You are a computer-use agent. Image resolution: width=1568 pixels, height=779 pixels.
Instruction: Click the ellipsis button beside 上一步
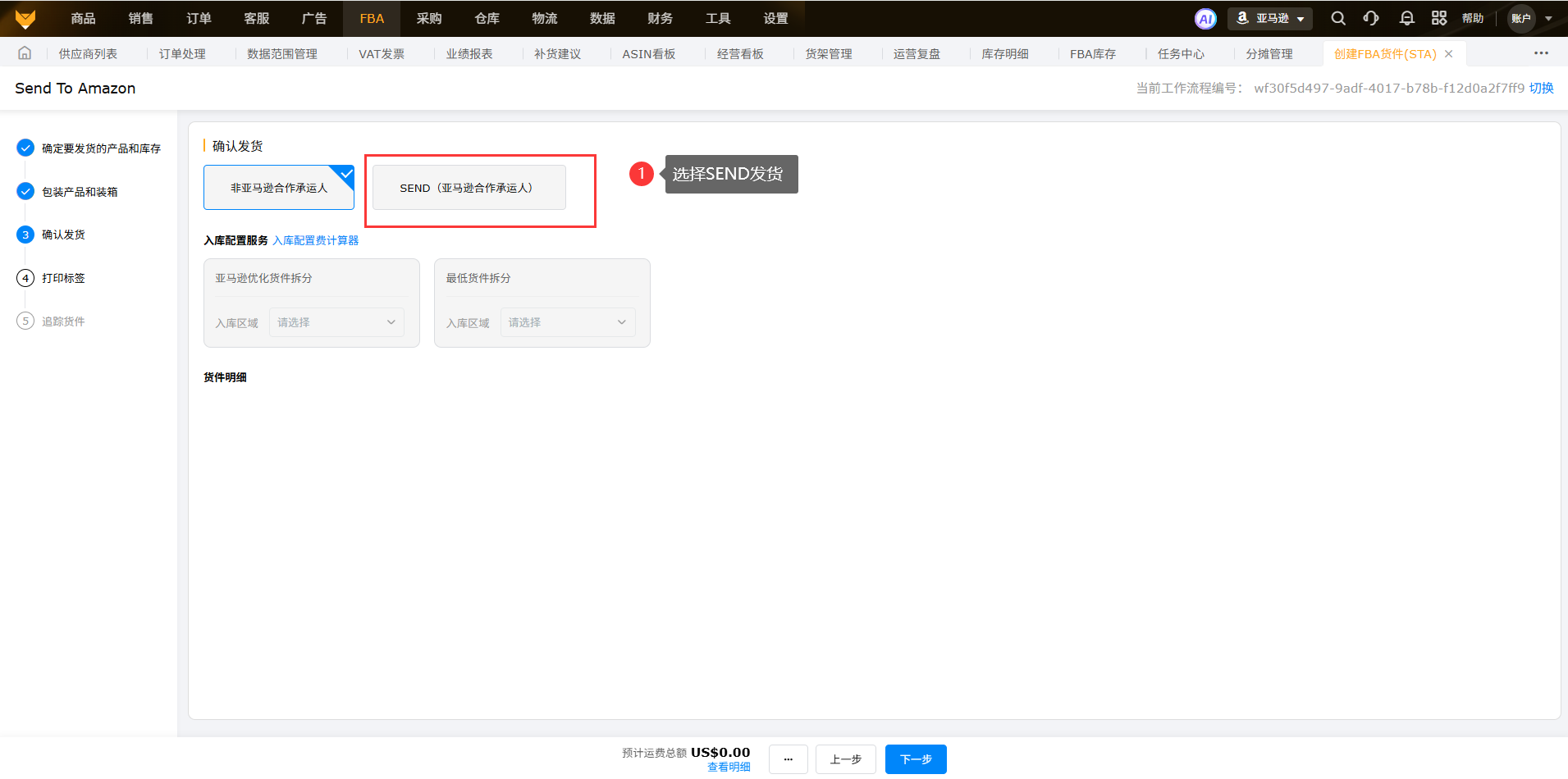coord(789,759)
